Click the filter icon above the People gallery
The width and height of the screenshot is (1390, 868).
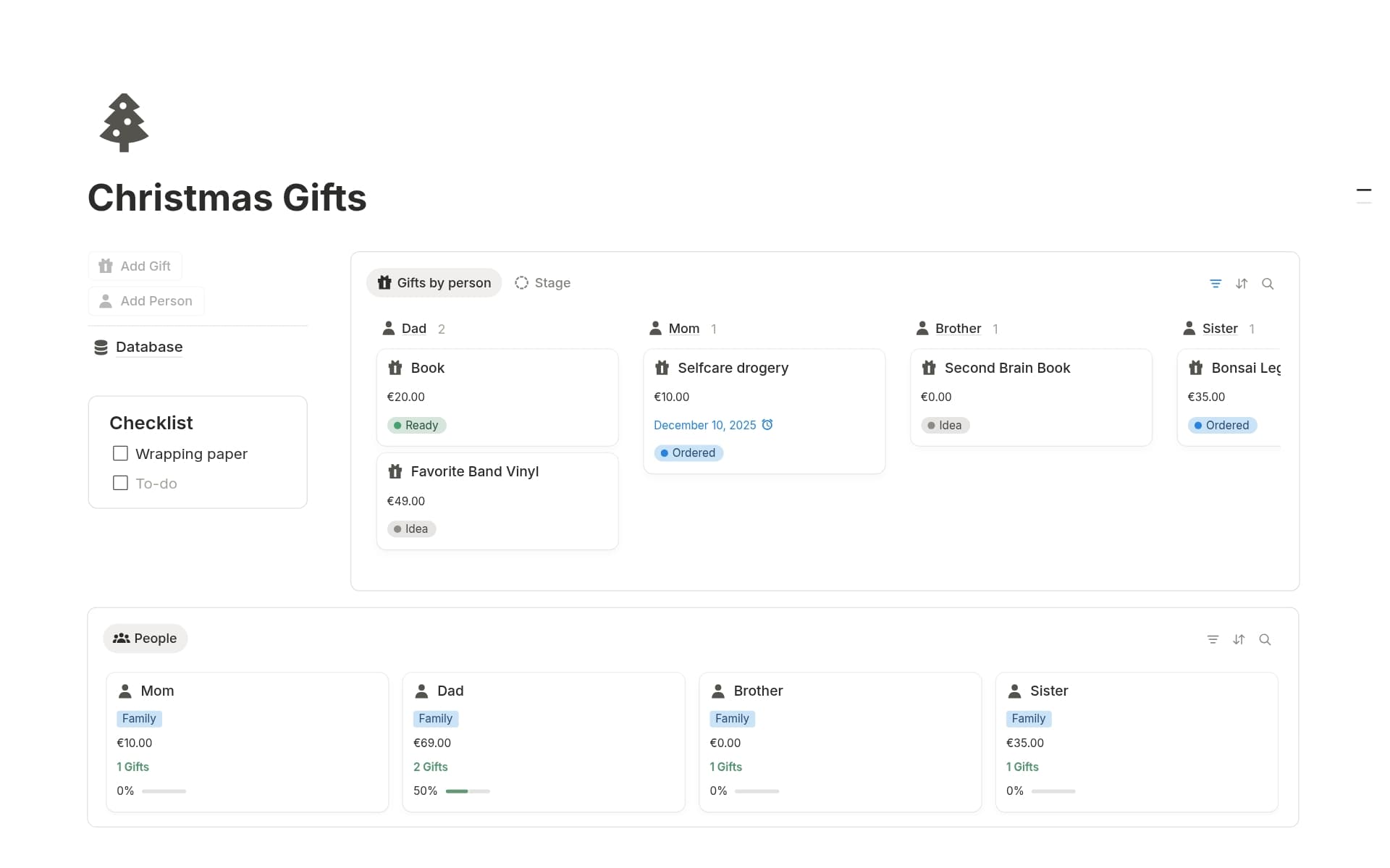[1213, 639]
